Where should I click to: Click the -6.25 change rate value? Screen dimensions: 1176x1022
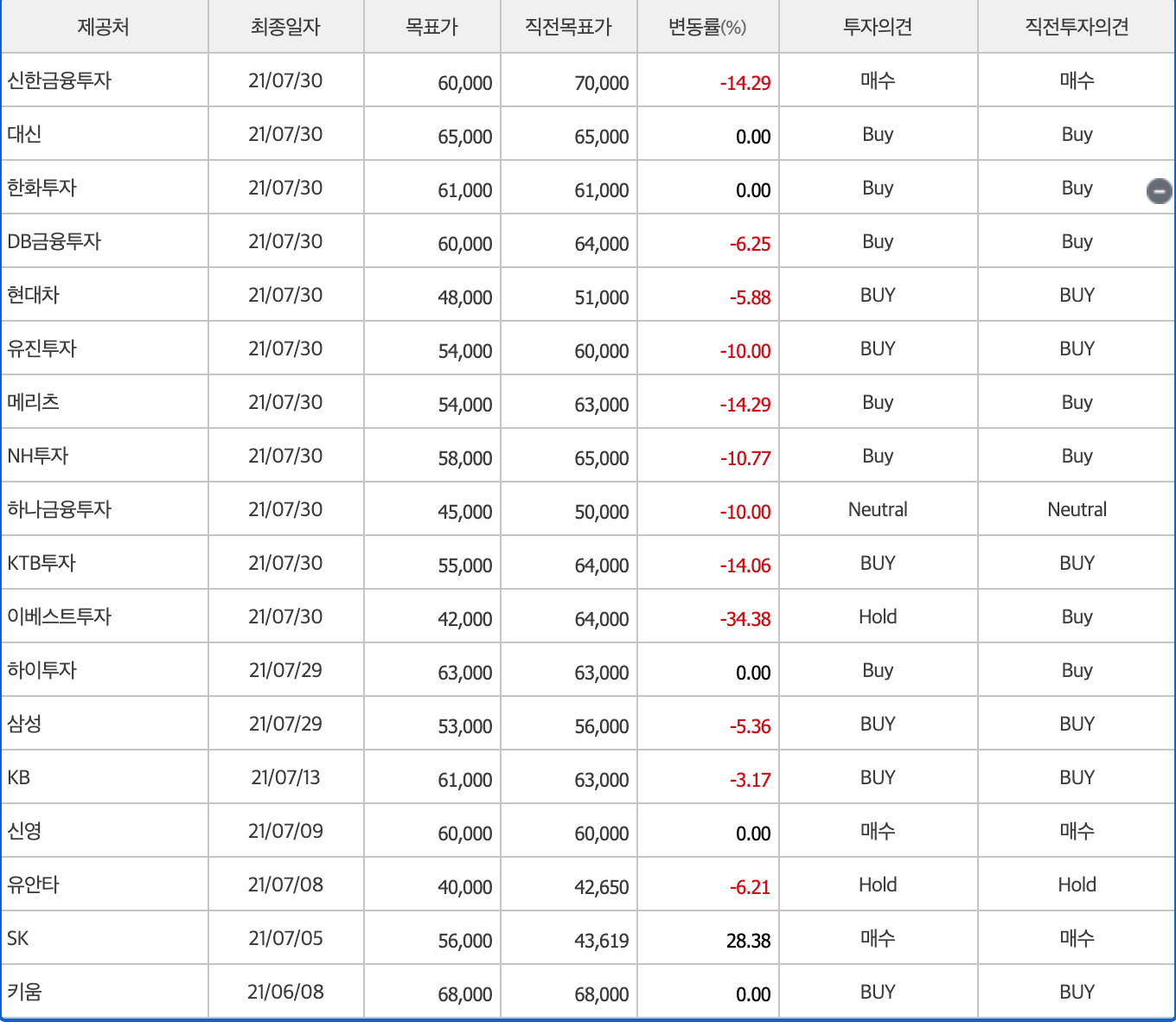pyautogui.click(x=750, y=244)
